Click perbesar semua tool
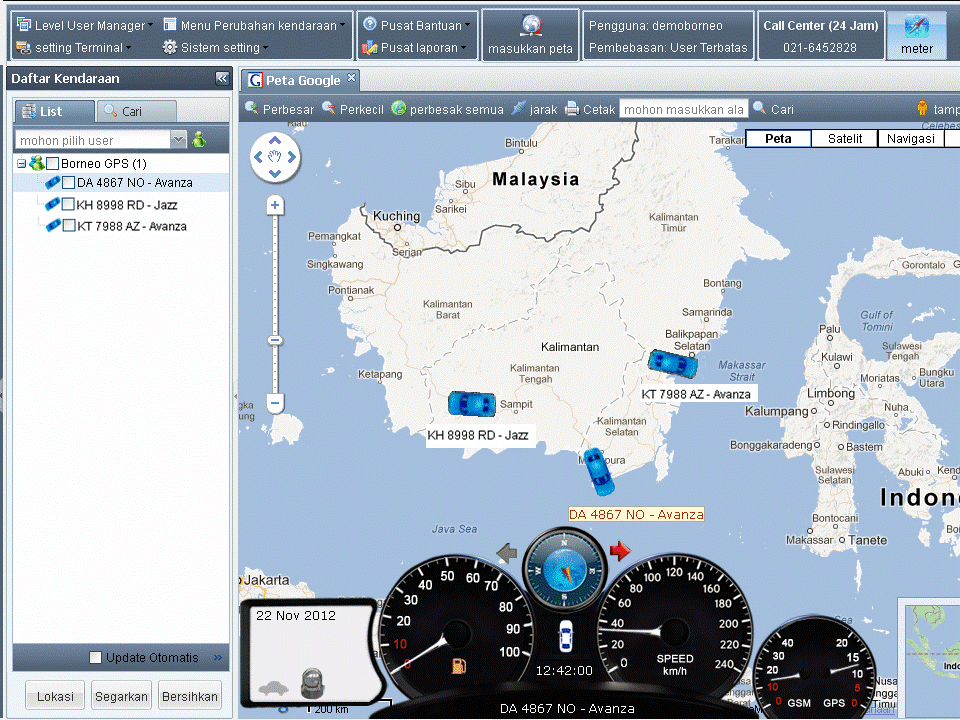The image size is (960, 720). pos(448,109)
